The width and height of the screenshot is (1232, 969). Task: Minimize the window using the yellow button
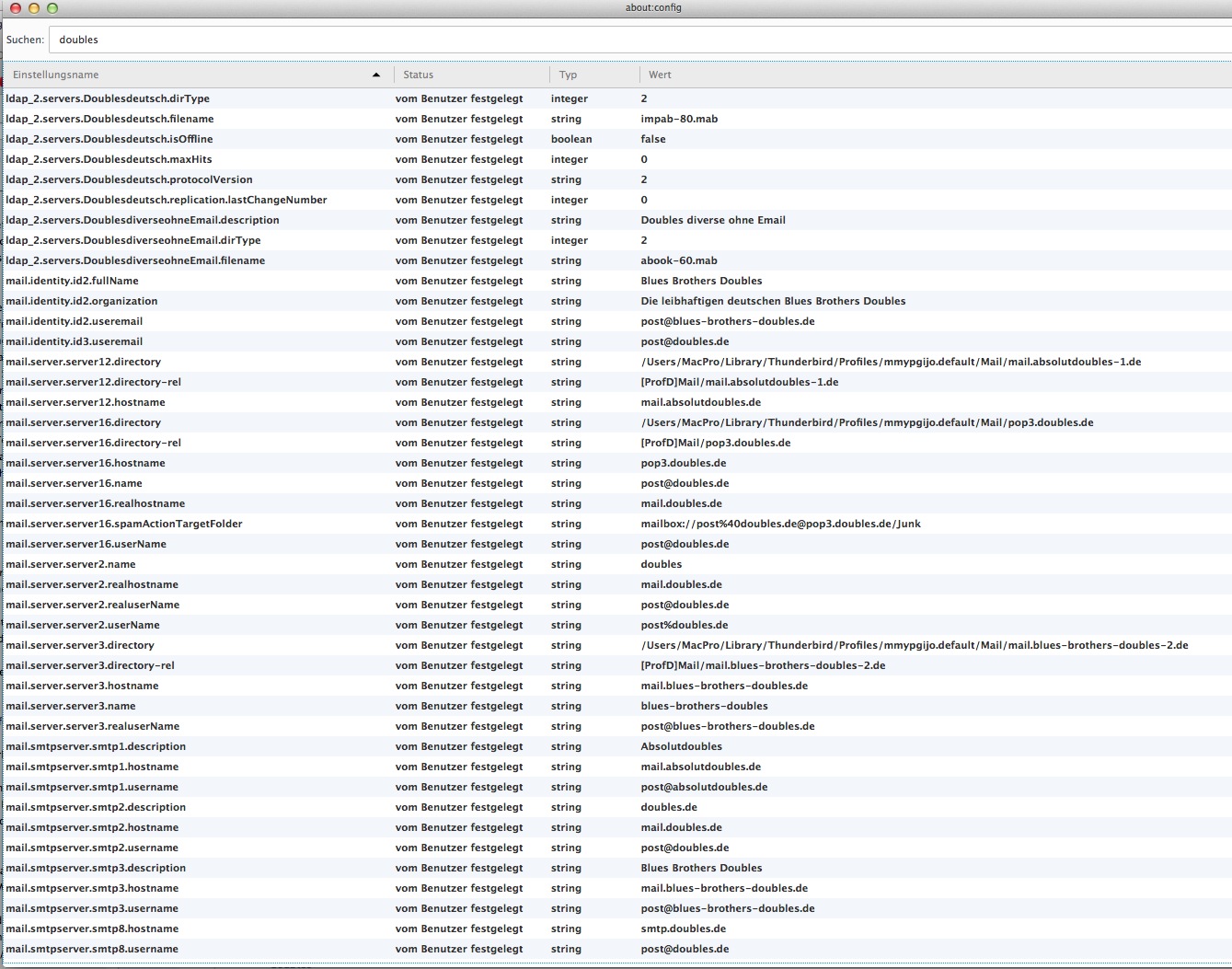(34, 8)
